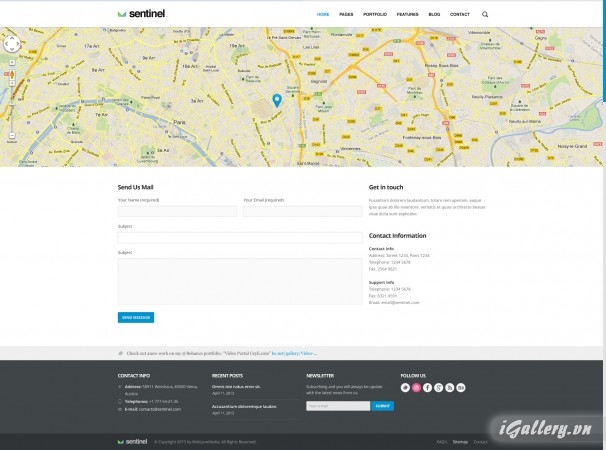Click the newsletter email input field
The height and width of the screenshot is (450, 606).
pos(338,406)
